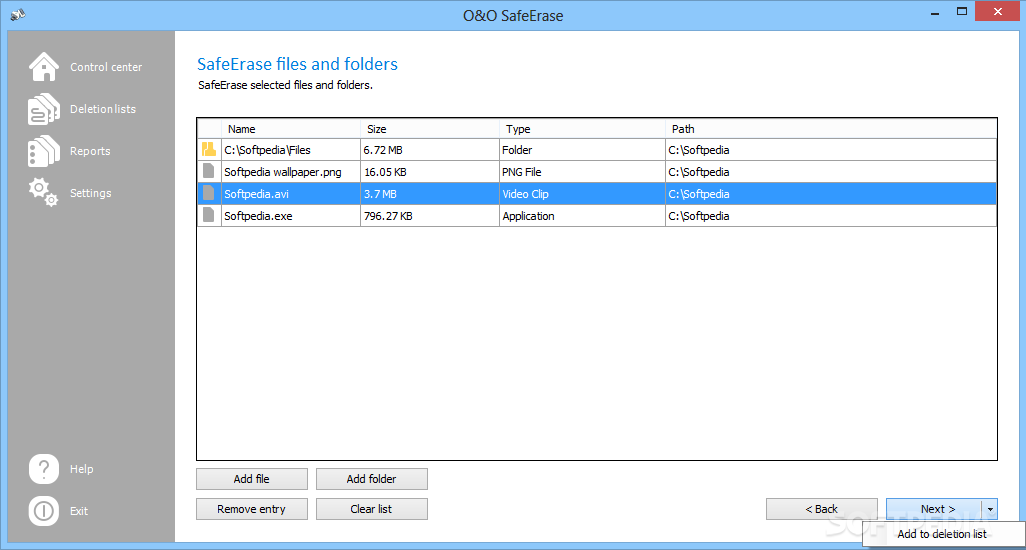Open the Control center home icon
Image resolution: width=1026 pixels, height=550 pixels.
coord(44,67)
